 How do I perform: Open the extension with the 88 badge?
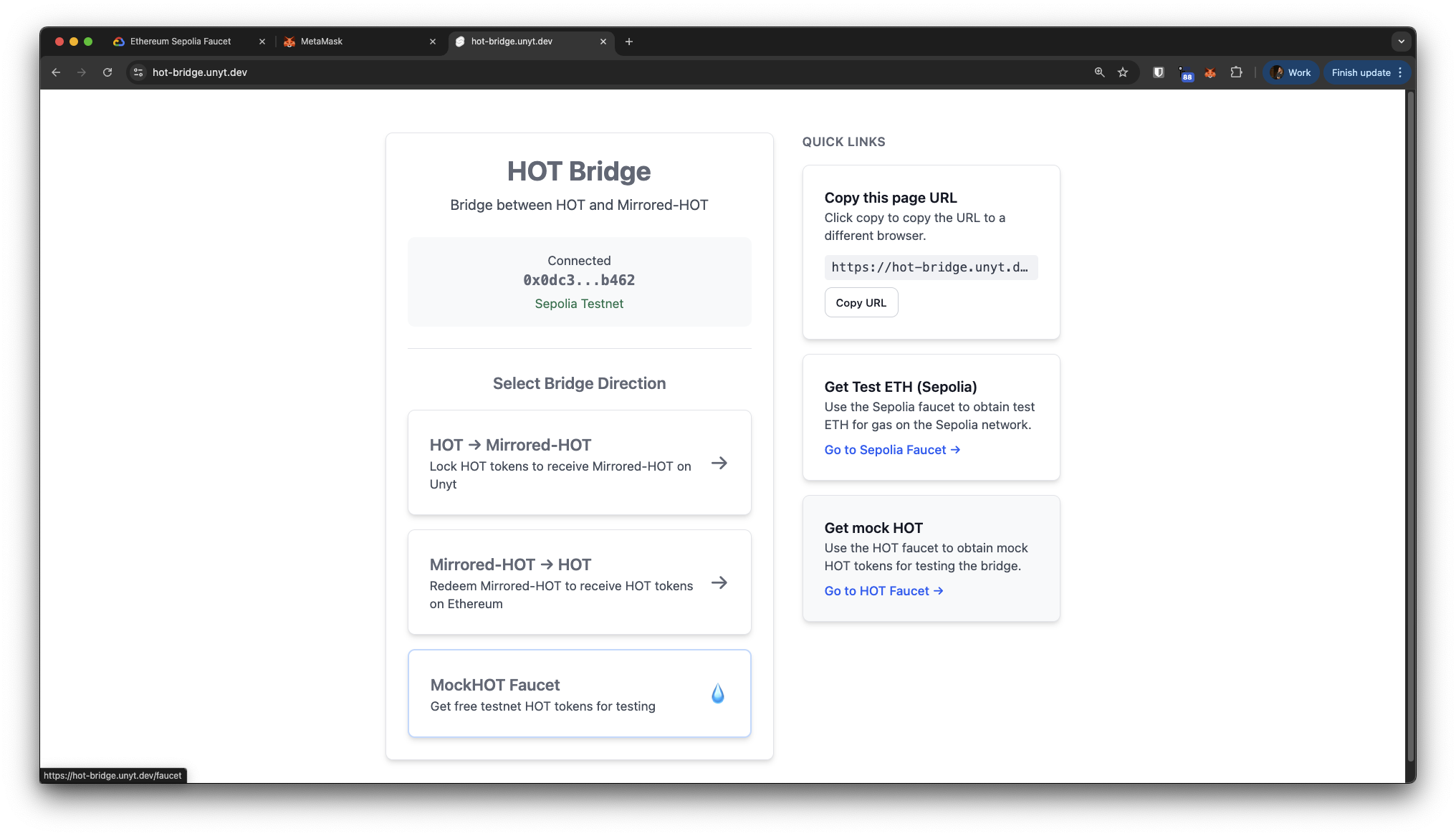1187,72
